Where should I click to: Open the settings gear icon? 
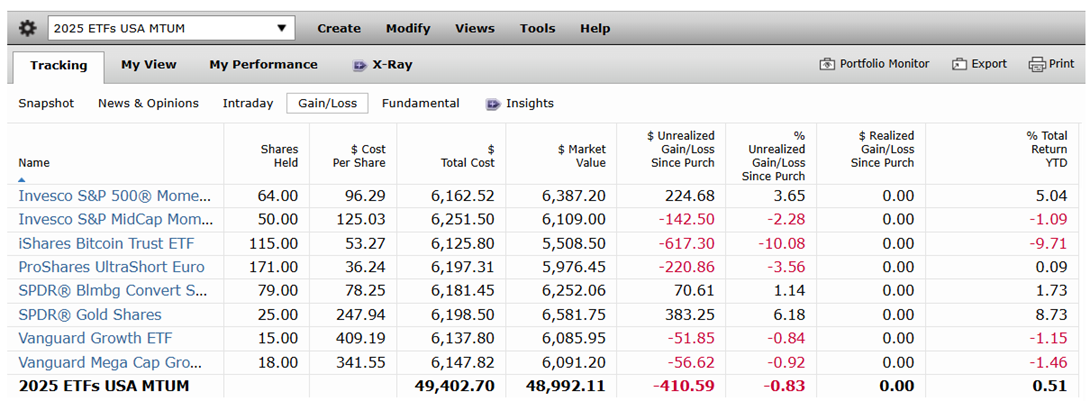click(x=26, y=28)
